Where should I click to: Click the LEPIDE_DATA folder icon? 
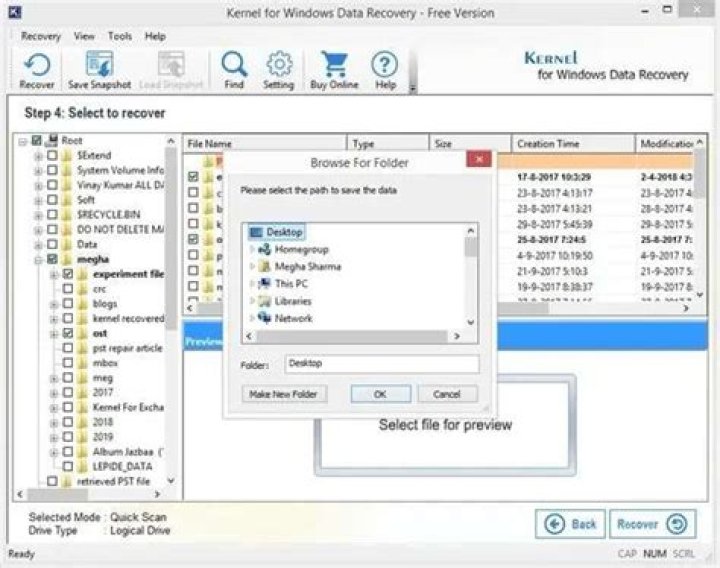point(83,467)
